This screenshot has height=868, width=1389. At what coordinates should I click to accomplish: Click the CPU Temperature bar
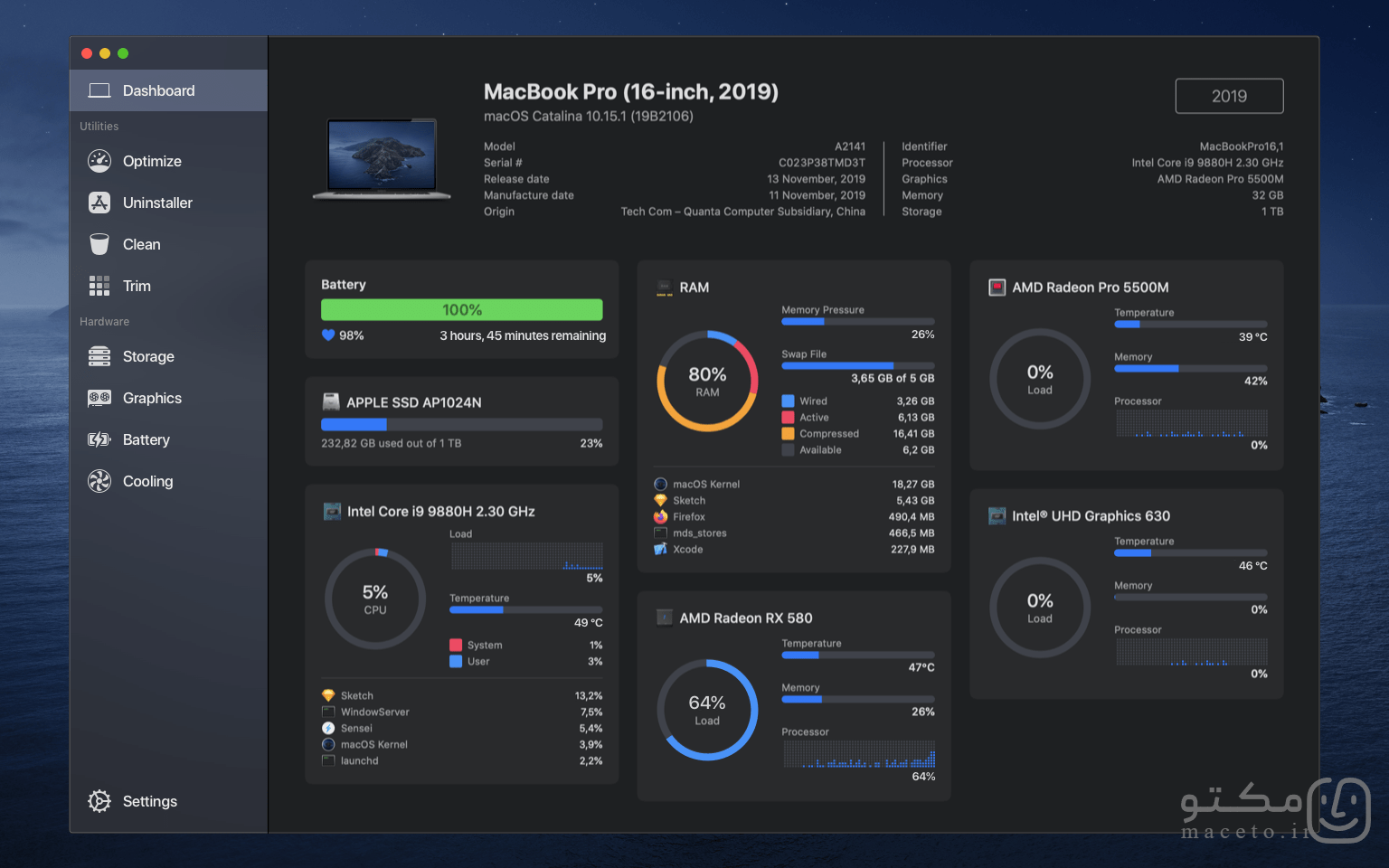coord(526,609)
